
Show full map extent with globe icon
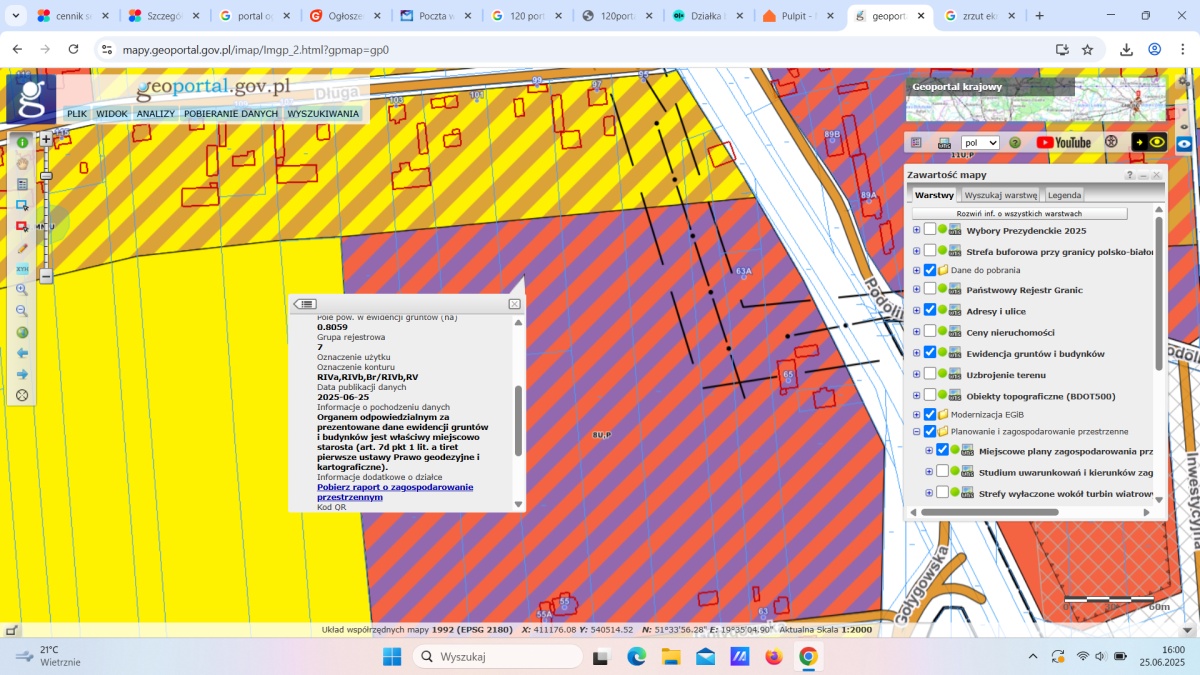pyautogui.click(x=22, y=332)
